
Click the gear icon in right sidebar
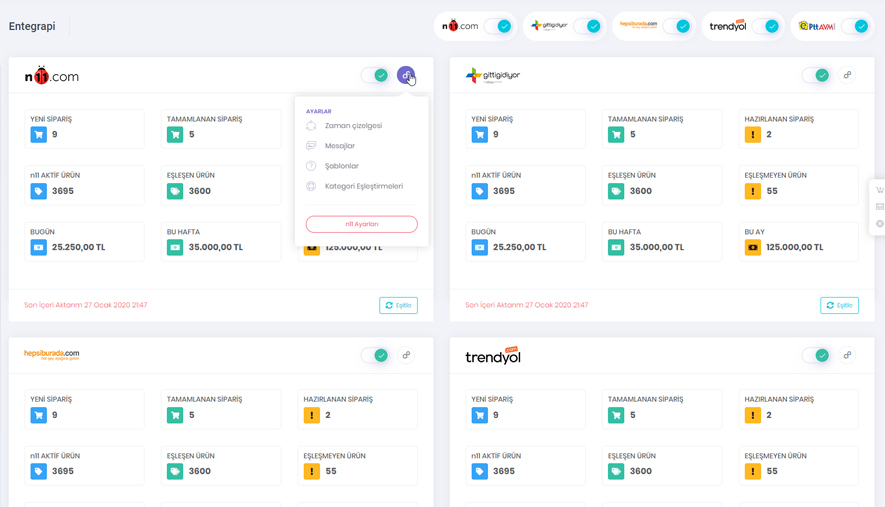879,224
